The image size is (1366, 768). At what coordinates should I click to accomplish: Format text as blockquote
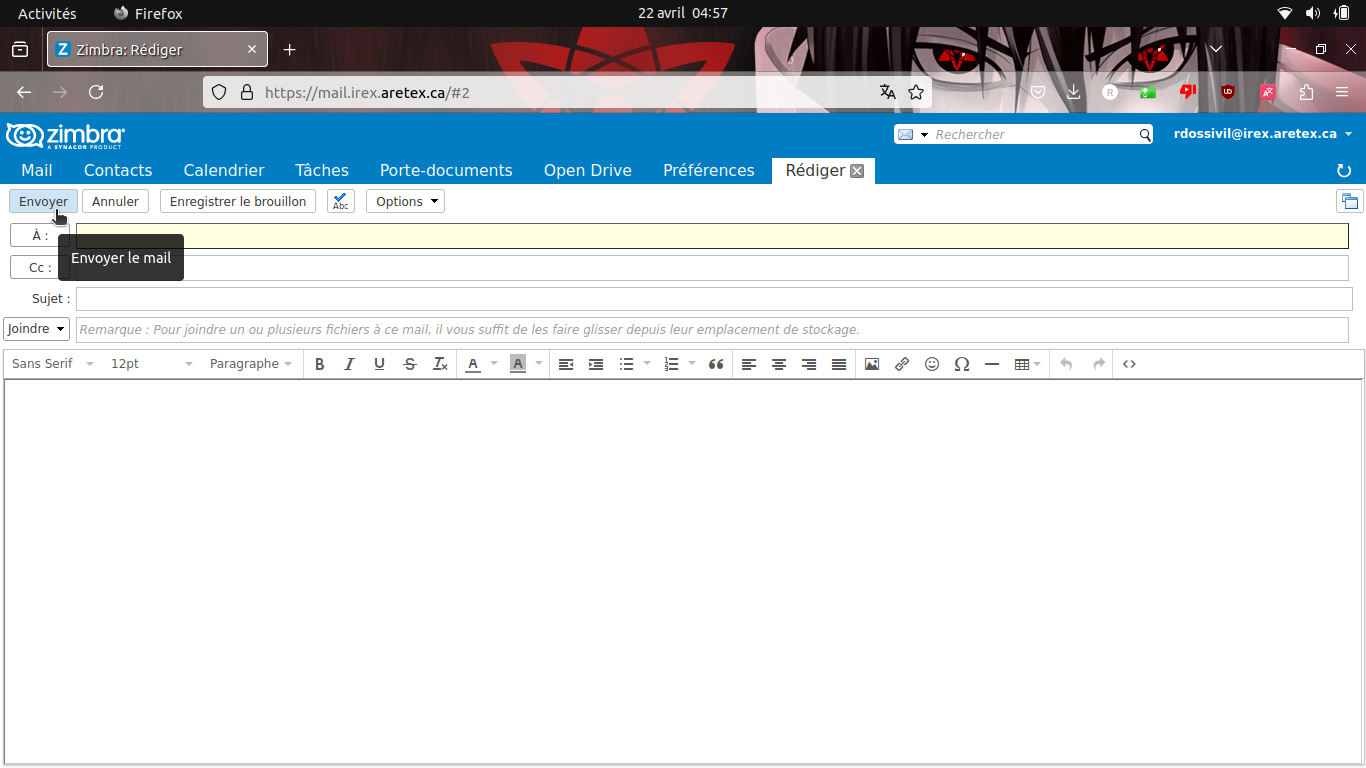[x=716, y=364]
